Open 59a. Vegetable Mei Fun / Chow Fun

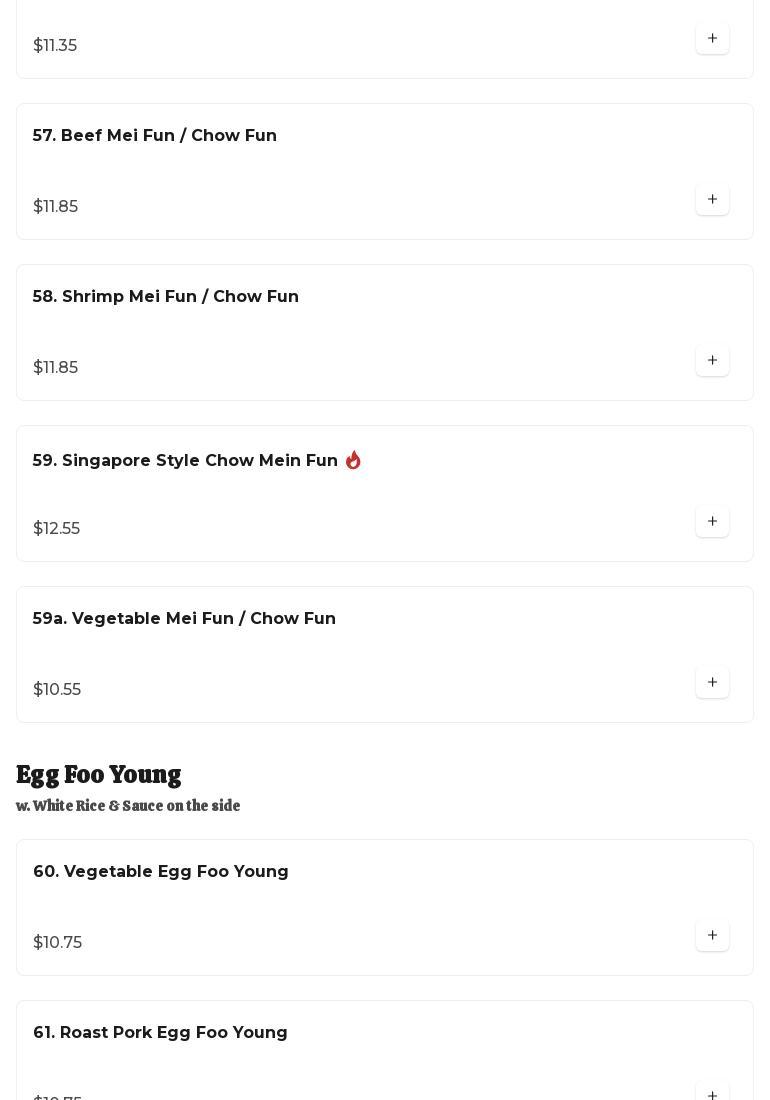[x=184, y=619]
